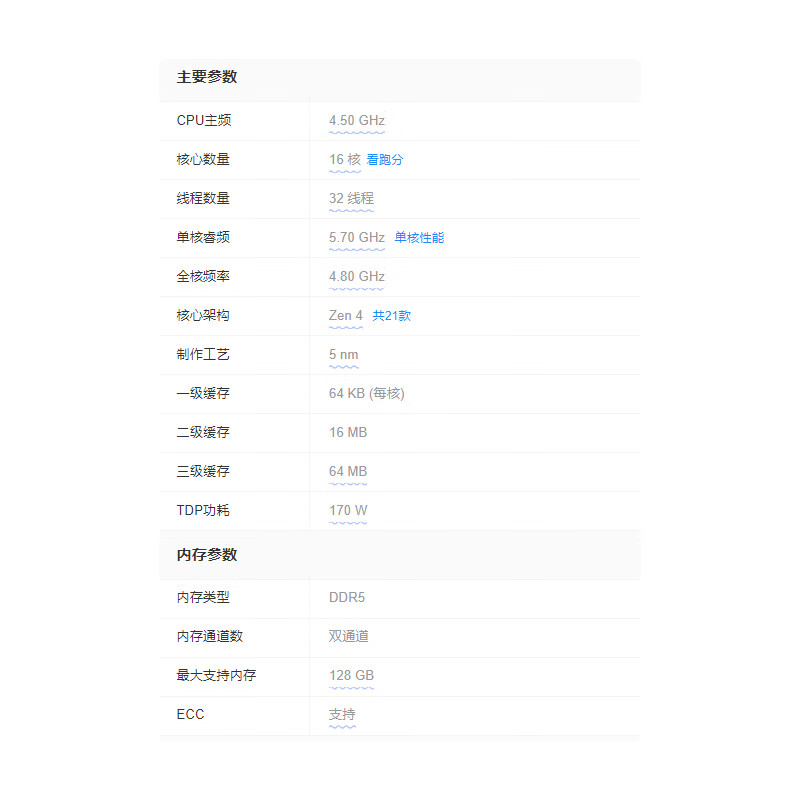Click the 128 GB max memory value

[x=351, y=675]
